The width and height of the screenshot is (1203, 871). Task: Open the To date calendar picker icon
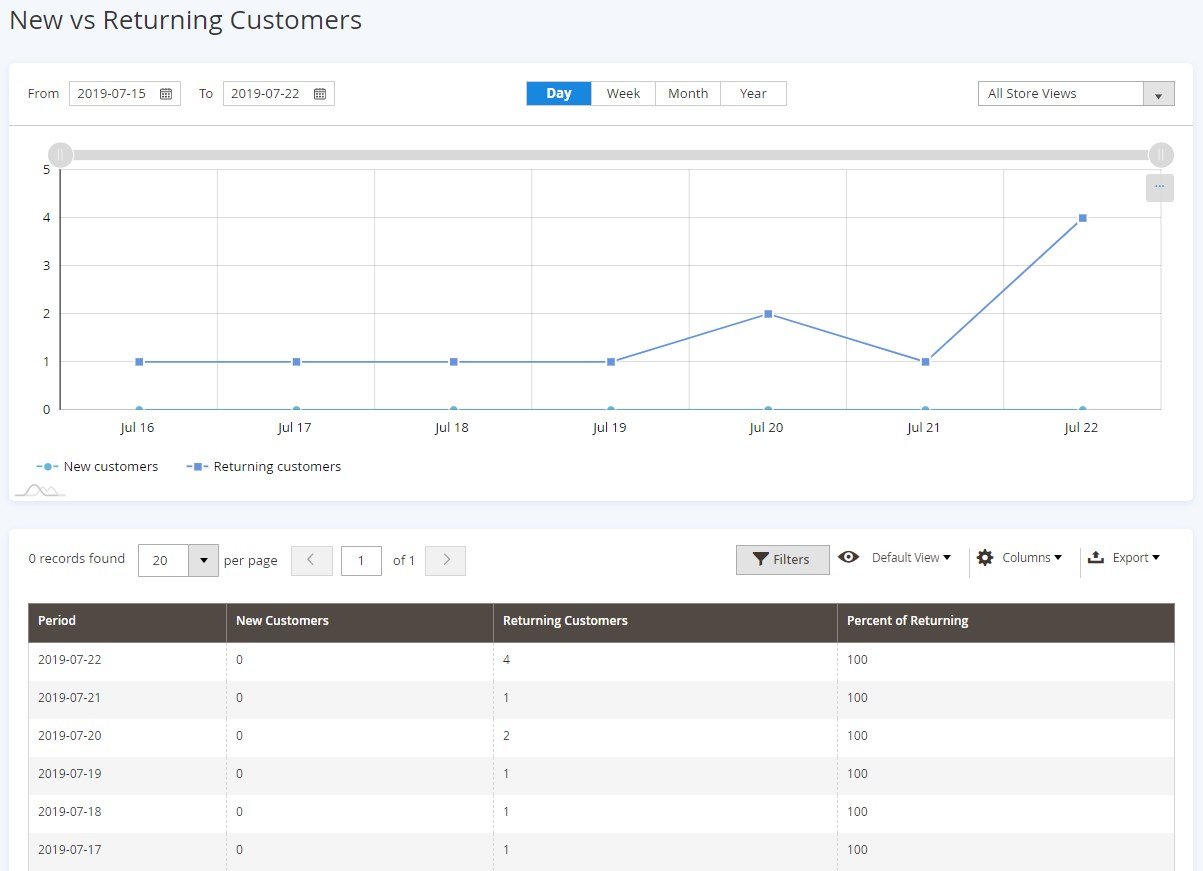320,94
